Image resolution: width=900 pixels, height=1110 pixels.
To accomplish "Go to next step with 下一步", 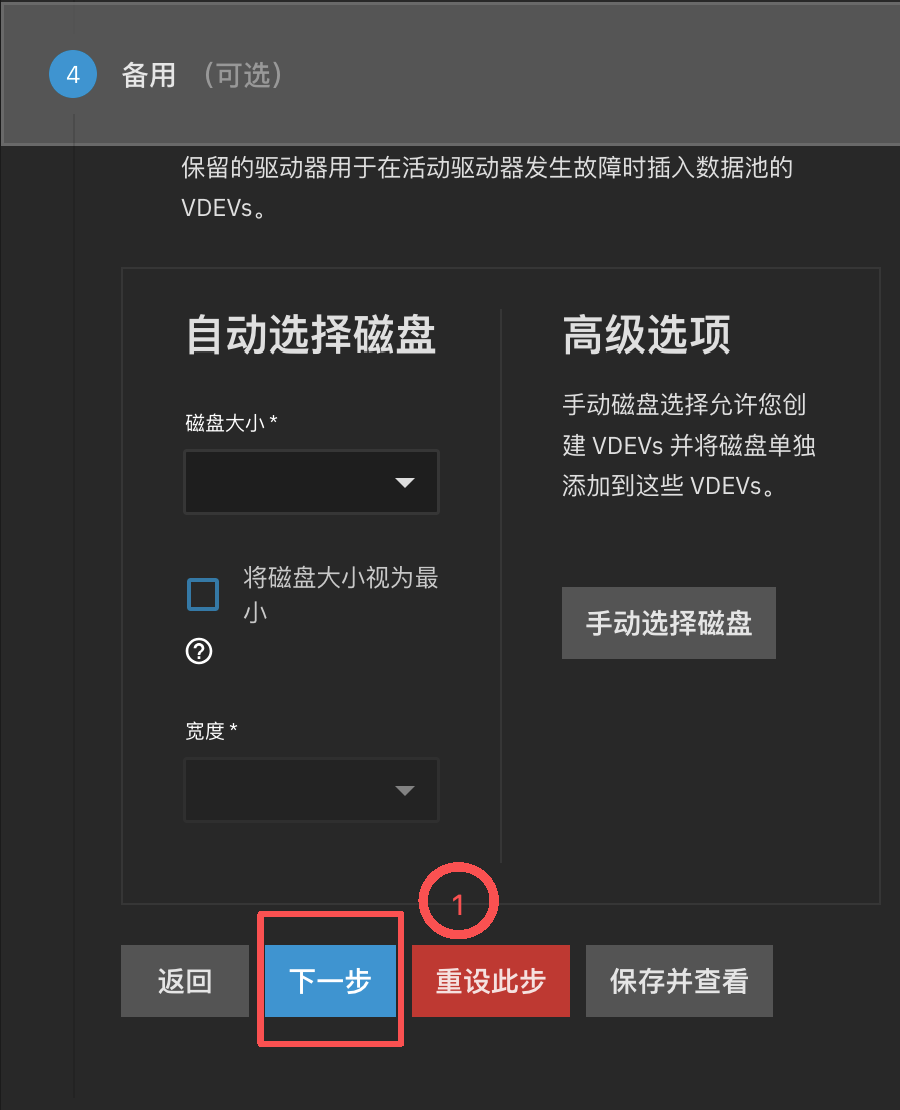I will [330, 981].
